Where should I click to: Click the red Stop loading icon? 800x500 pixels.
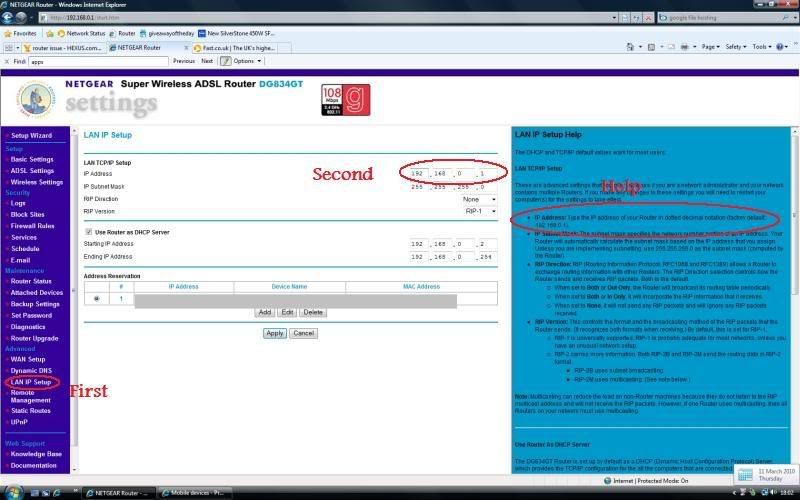click(648, 17)
